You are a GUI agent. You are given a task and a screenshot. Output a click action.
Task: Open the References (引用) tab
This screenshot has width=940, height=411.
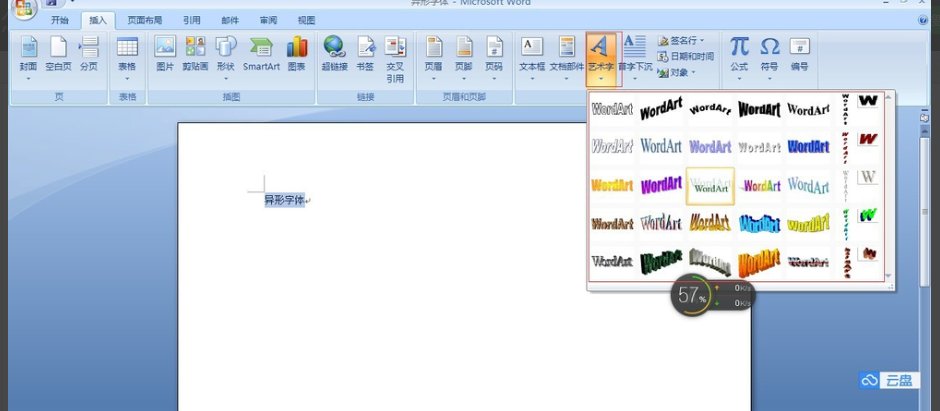pos(191,20)
